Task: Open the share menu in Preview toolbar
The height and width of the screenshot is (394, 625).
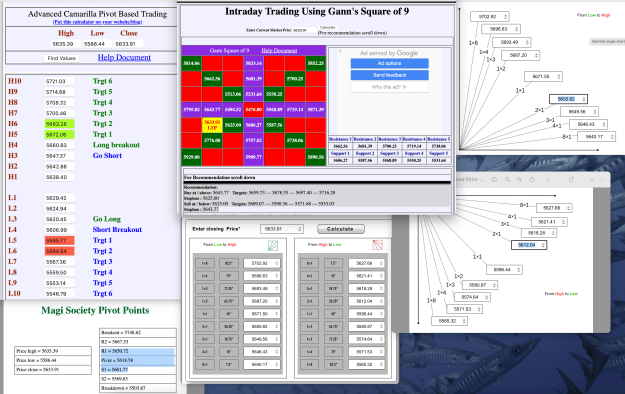Action: 532,180
